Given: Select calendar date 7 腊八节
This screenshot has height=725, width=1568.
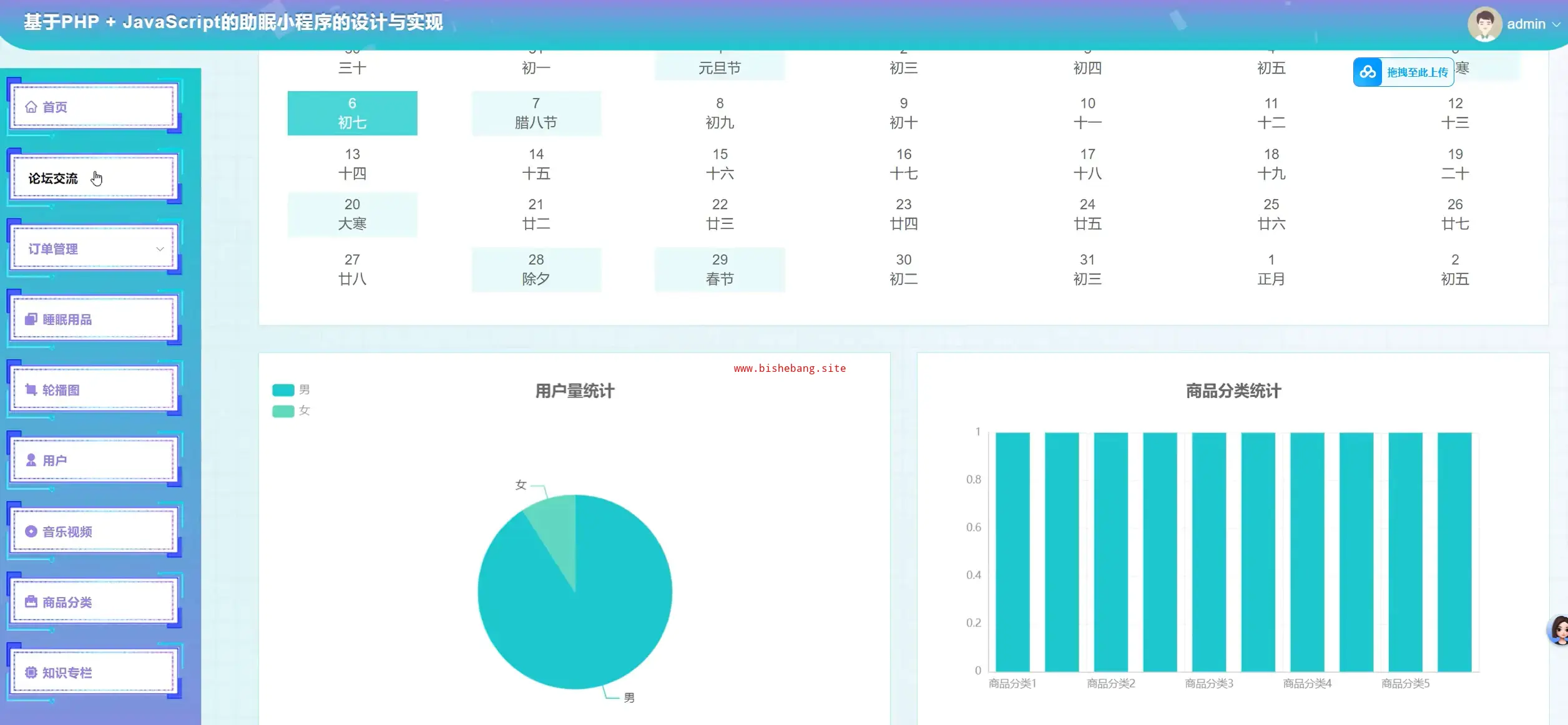Looking at the screenshot, I should 536,113.
